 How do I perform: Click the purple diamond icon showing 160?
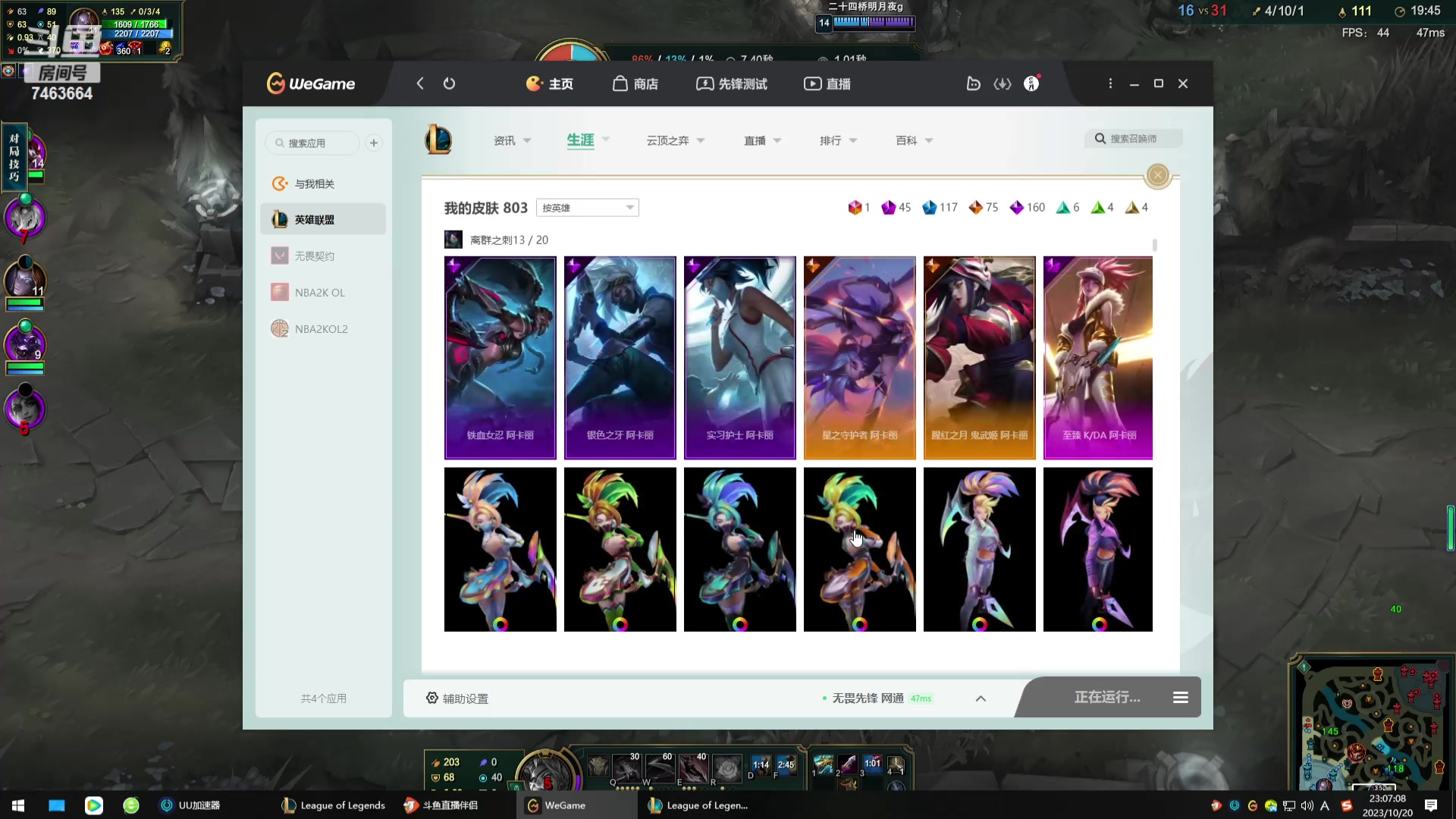tap(1016, 208)
